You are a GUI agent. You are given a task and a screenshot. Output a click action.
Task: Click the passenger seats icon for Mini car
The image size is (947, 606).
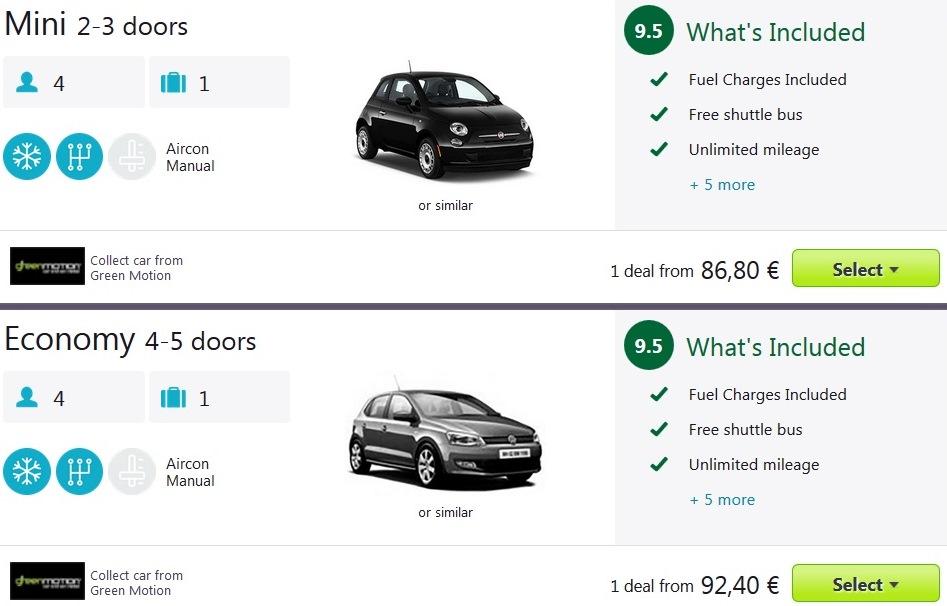click(x=27, y=83)
